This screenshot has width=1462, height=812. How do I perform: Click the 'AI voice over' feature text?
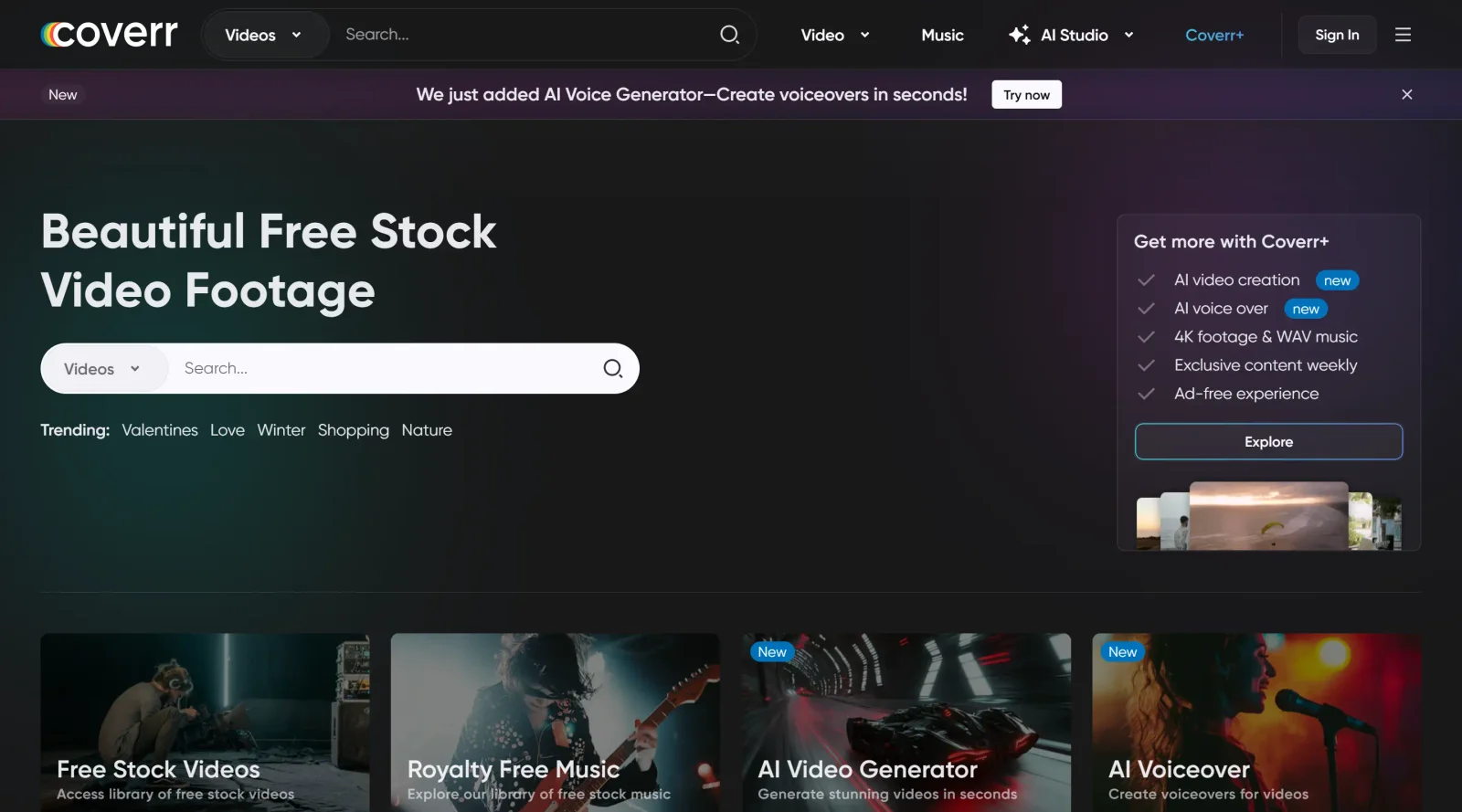1221,309
